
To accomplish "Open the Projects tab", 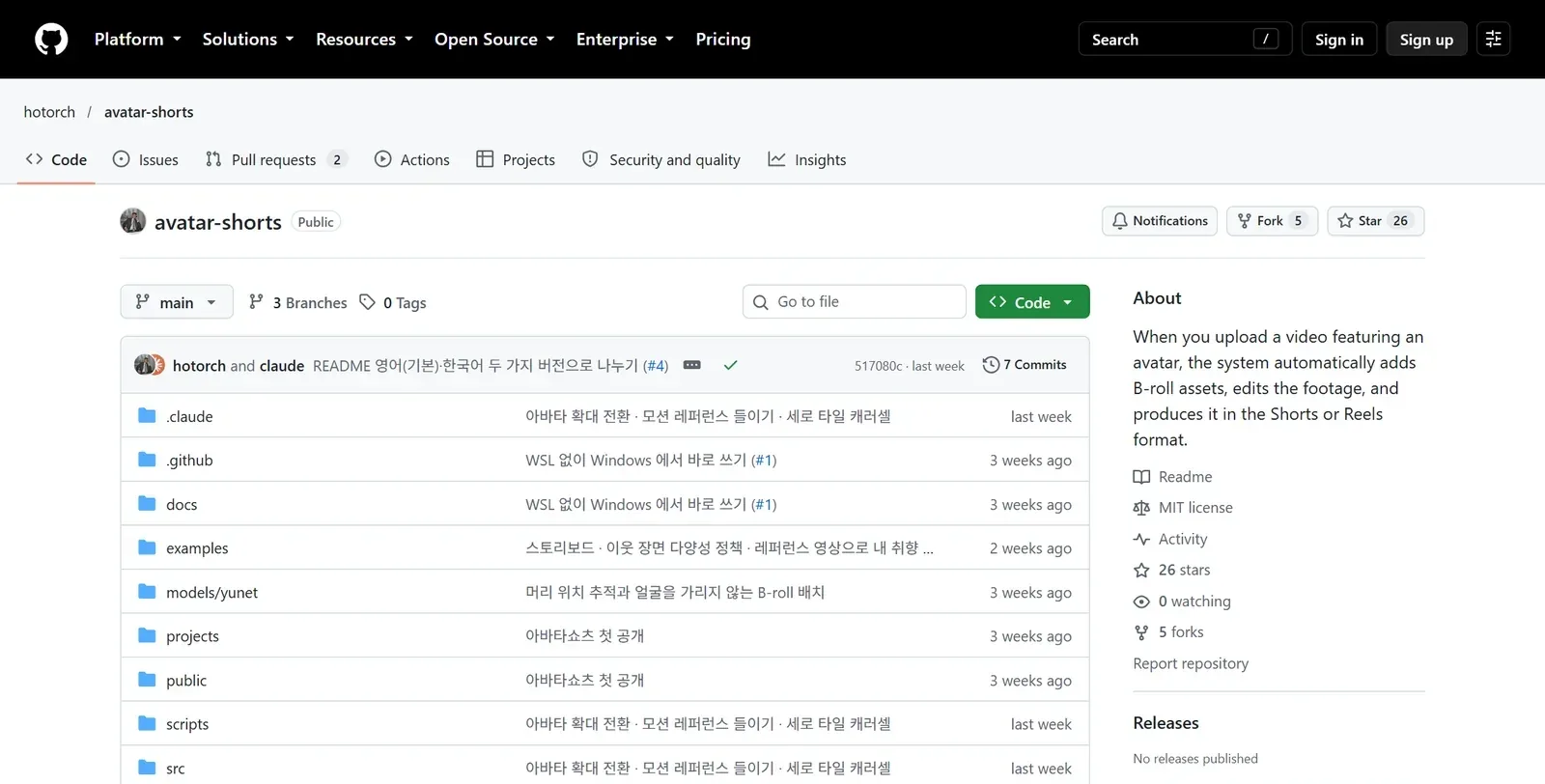I will [x=516, y=159].
